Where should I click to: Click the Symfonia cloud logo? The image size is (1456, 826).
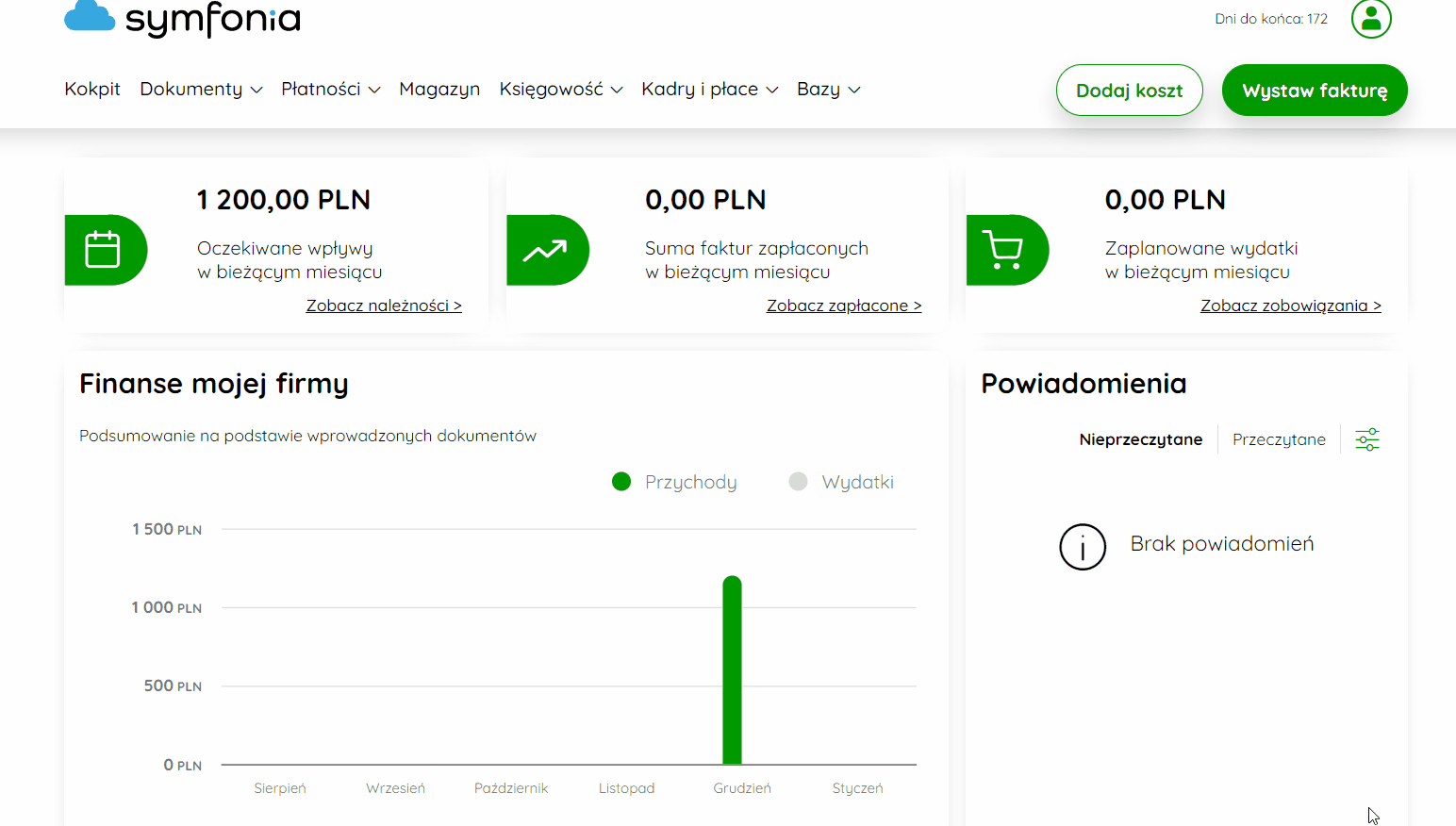click(x=182, y=18)
